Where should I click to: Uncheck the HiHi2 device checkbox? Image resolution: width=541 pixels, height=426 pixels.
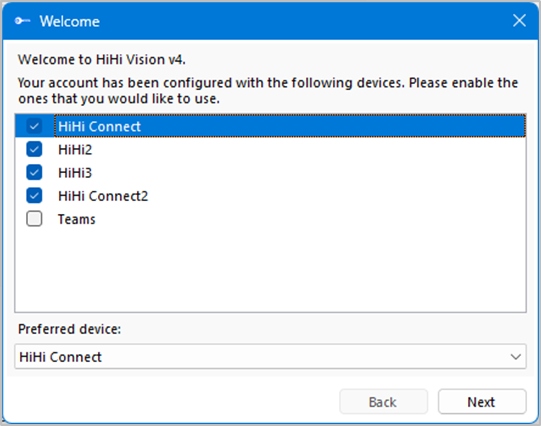[x=34, y=149]
